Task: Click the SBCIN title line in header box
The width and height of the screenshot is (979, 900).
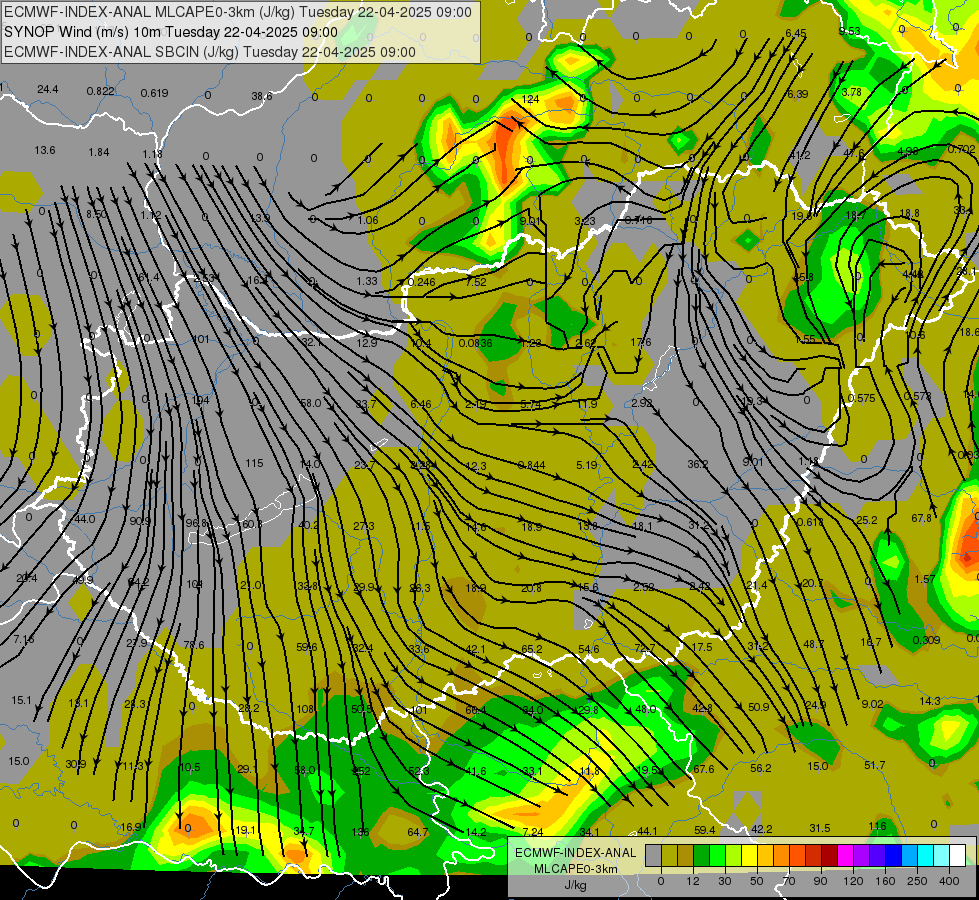Action: 210,52
